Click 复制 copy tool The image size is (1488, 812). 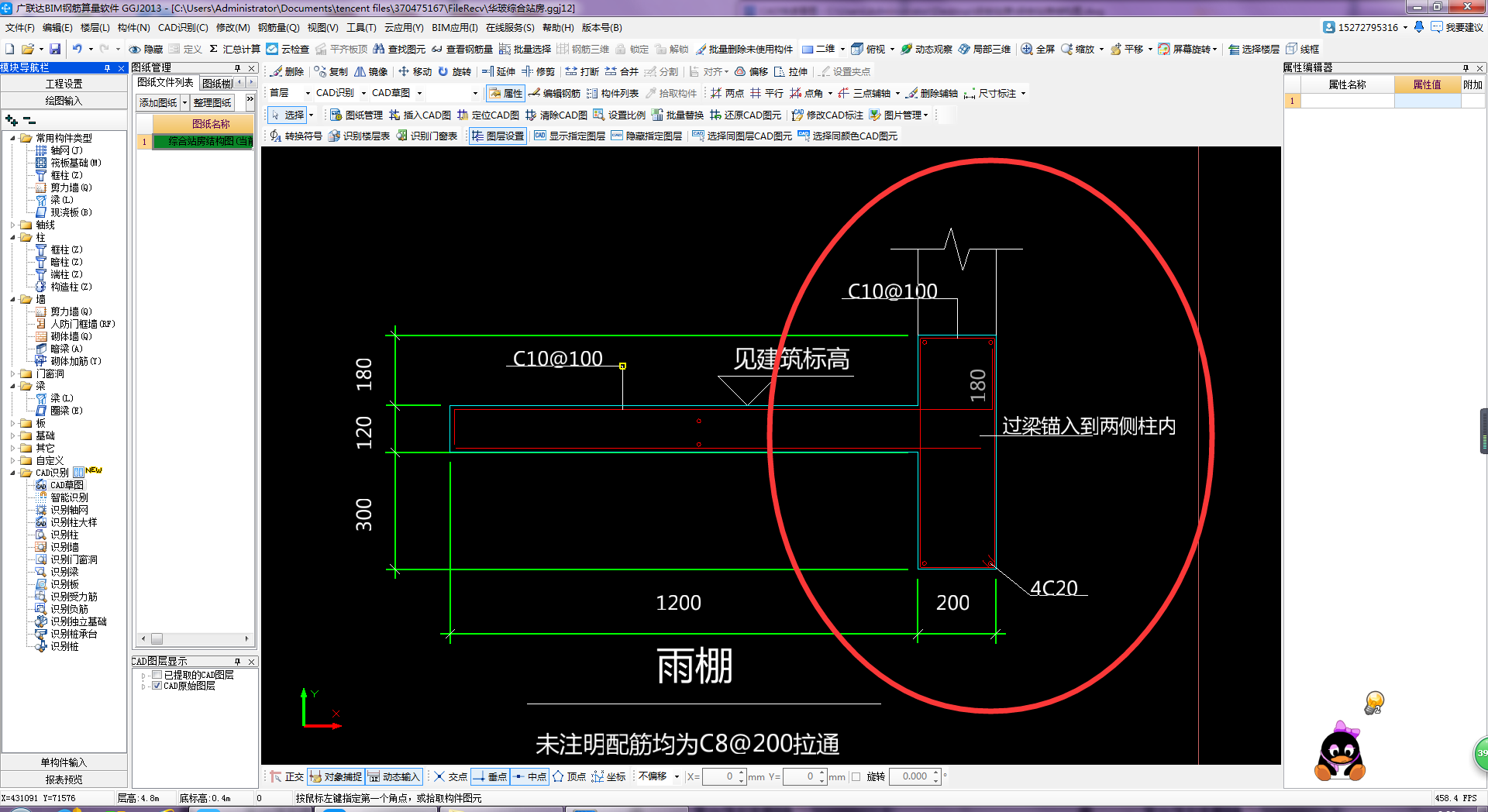(x=331, y=71)
